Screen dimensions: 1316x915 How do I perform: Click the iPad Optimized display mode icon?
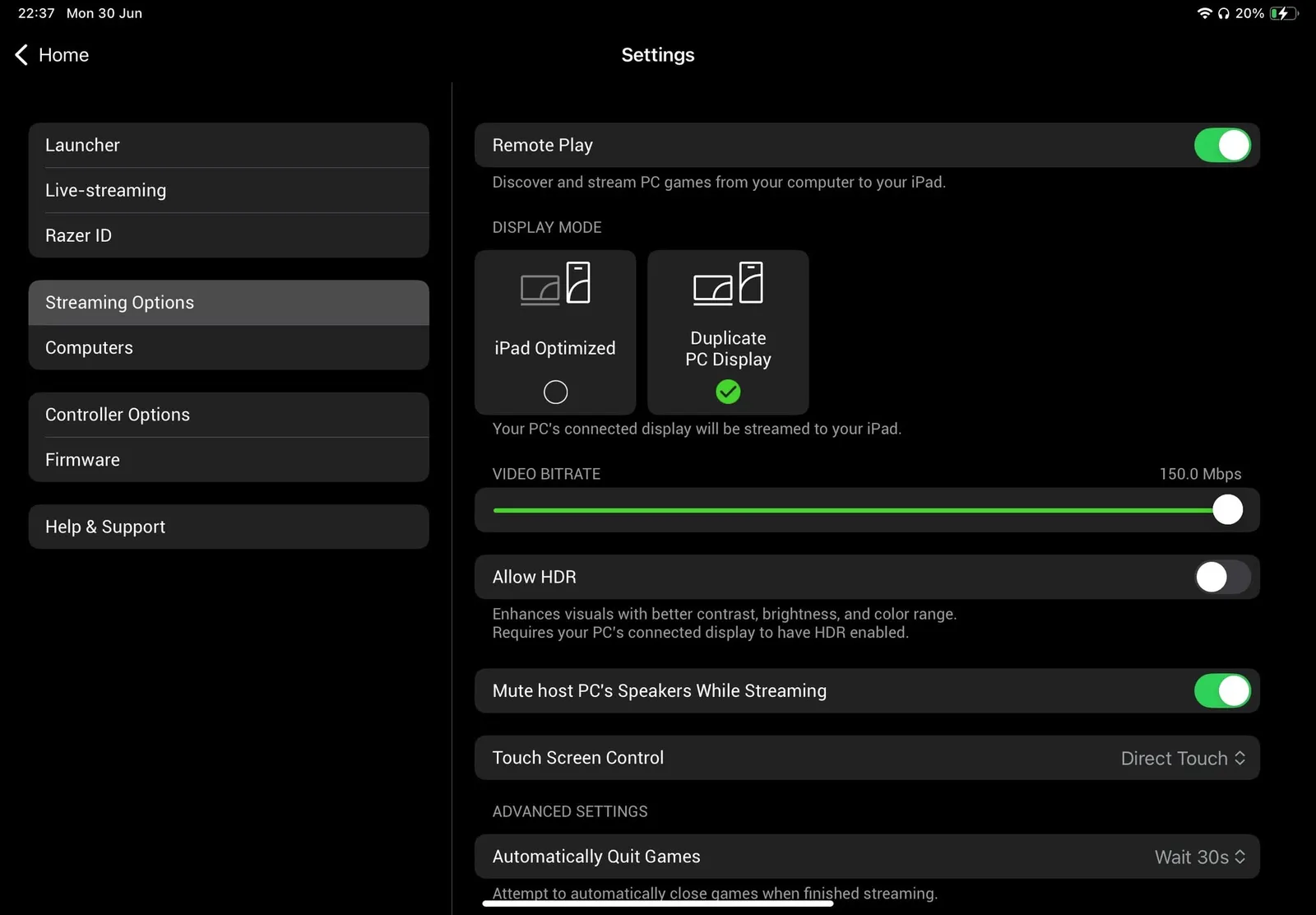(555, 284)
